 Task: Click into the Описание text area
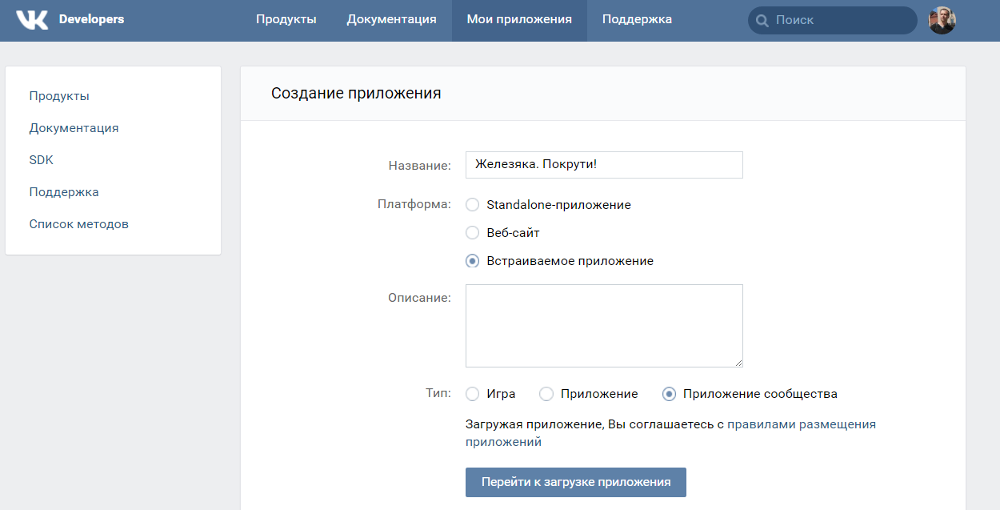point(604,326)
